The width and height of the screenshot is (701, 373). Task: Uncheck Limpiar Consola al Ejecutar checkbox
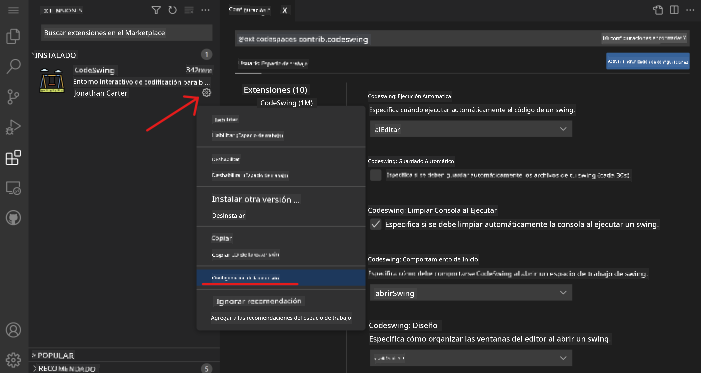pyautogui.click(x=376, y=224)
